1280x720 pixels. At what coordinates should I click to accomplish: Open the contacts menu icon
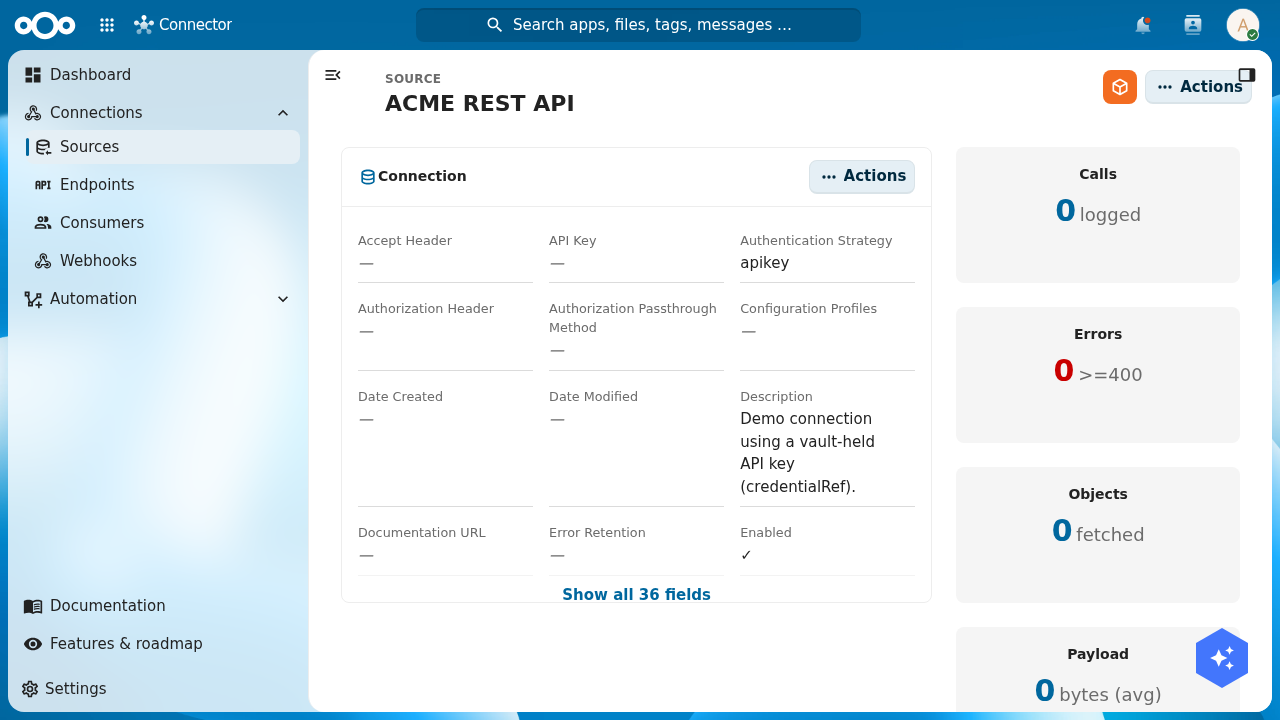click(1192, 25)
